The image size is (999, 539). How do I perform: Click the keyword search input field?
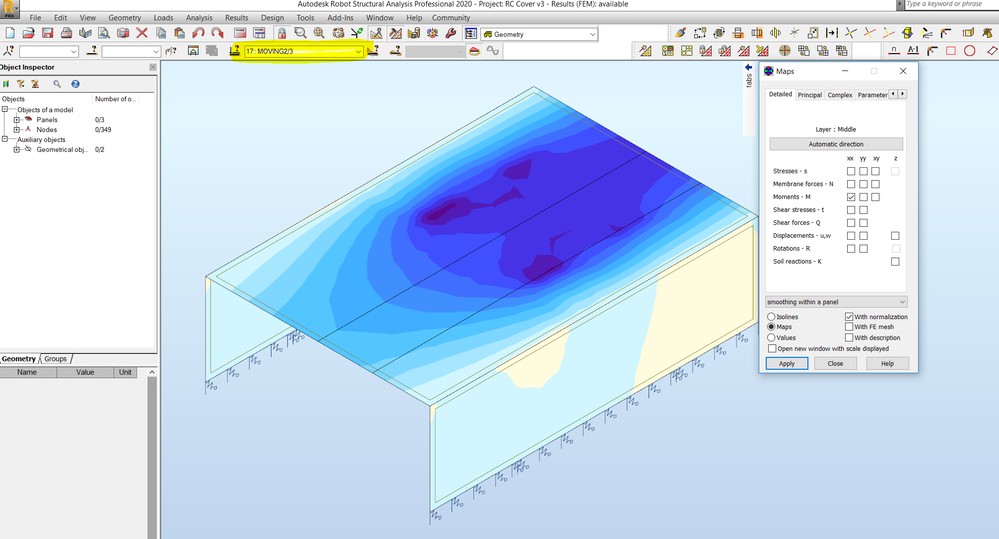[x=951, y=4]
